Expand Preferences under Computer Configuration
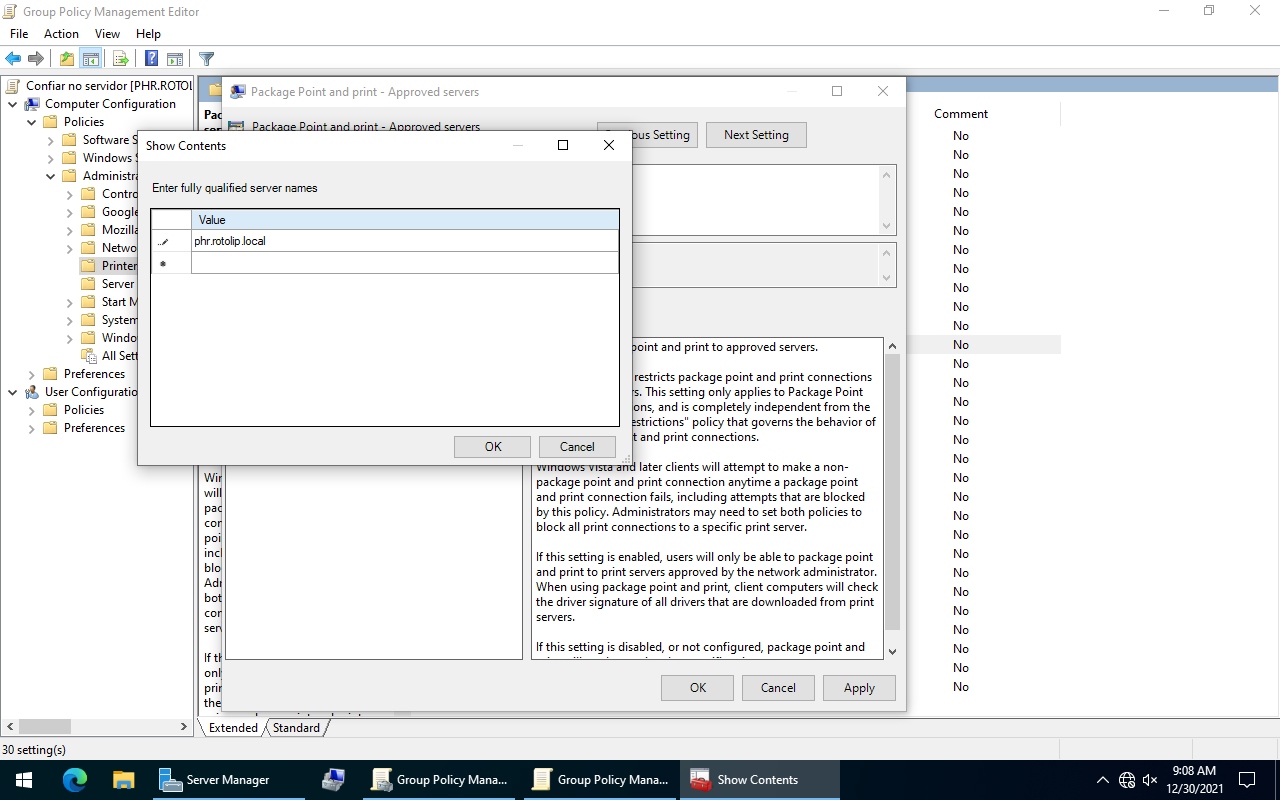 pos(32,374)
